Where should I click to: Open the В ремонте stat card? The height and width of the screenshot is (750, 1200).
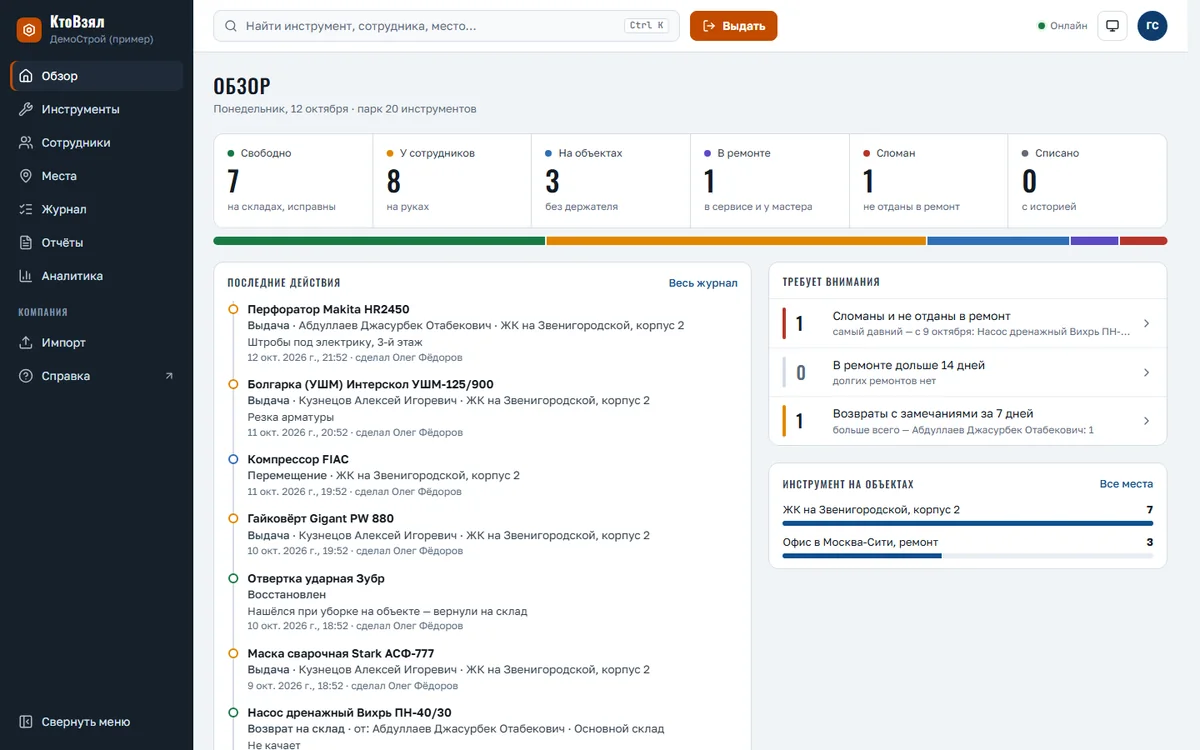click(770, 181)
